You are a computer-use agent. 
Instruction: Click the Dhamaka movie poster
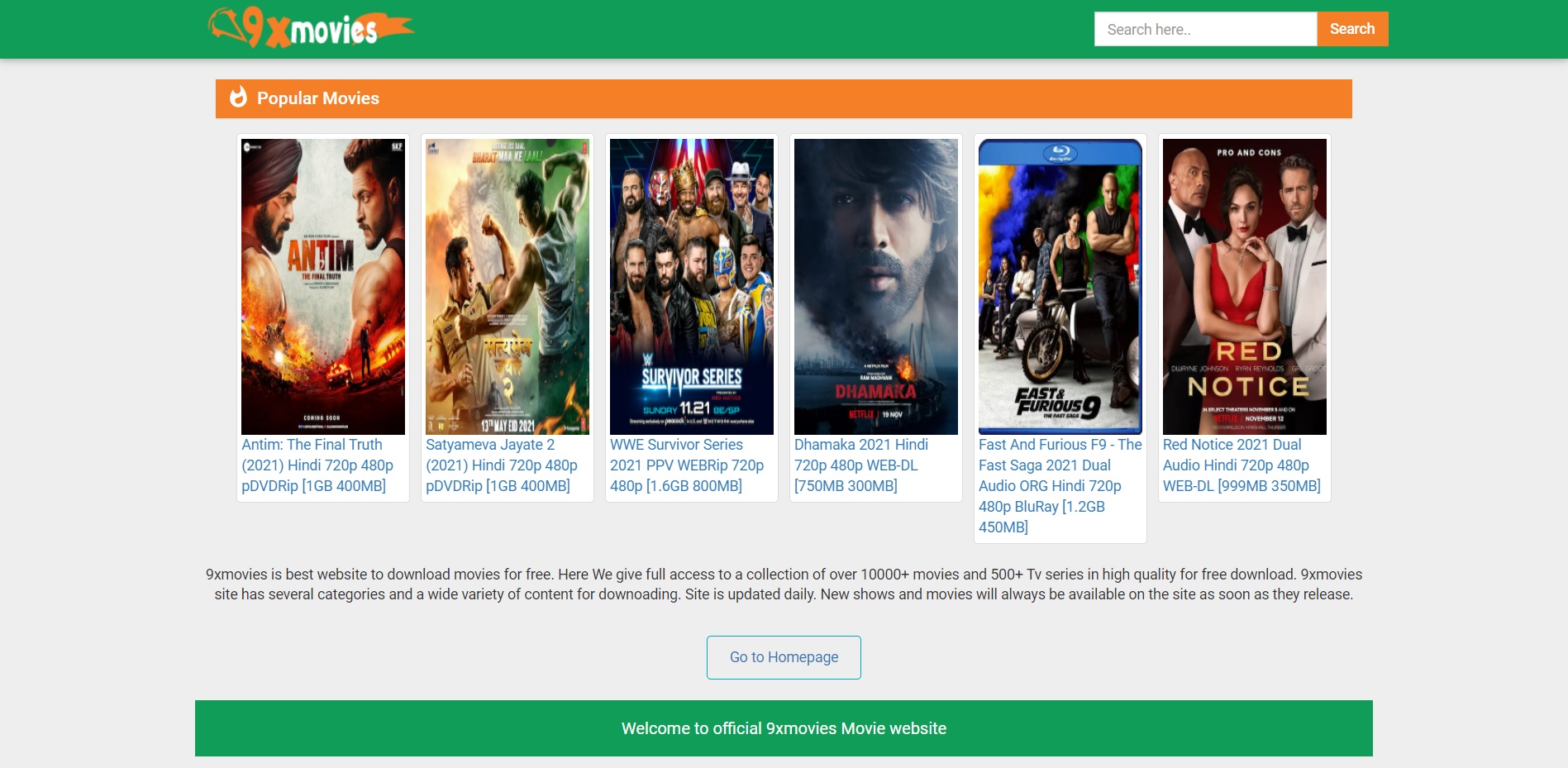pyautogui.click(x=876, y=286)
